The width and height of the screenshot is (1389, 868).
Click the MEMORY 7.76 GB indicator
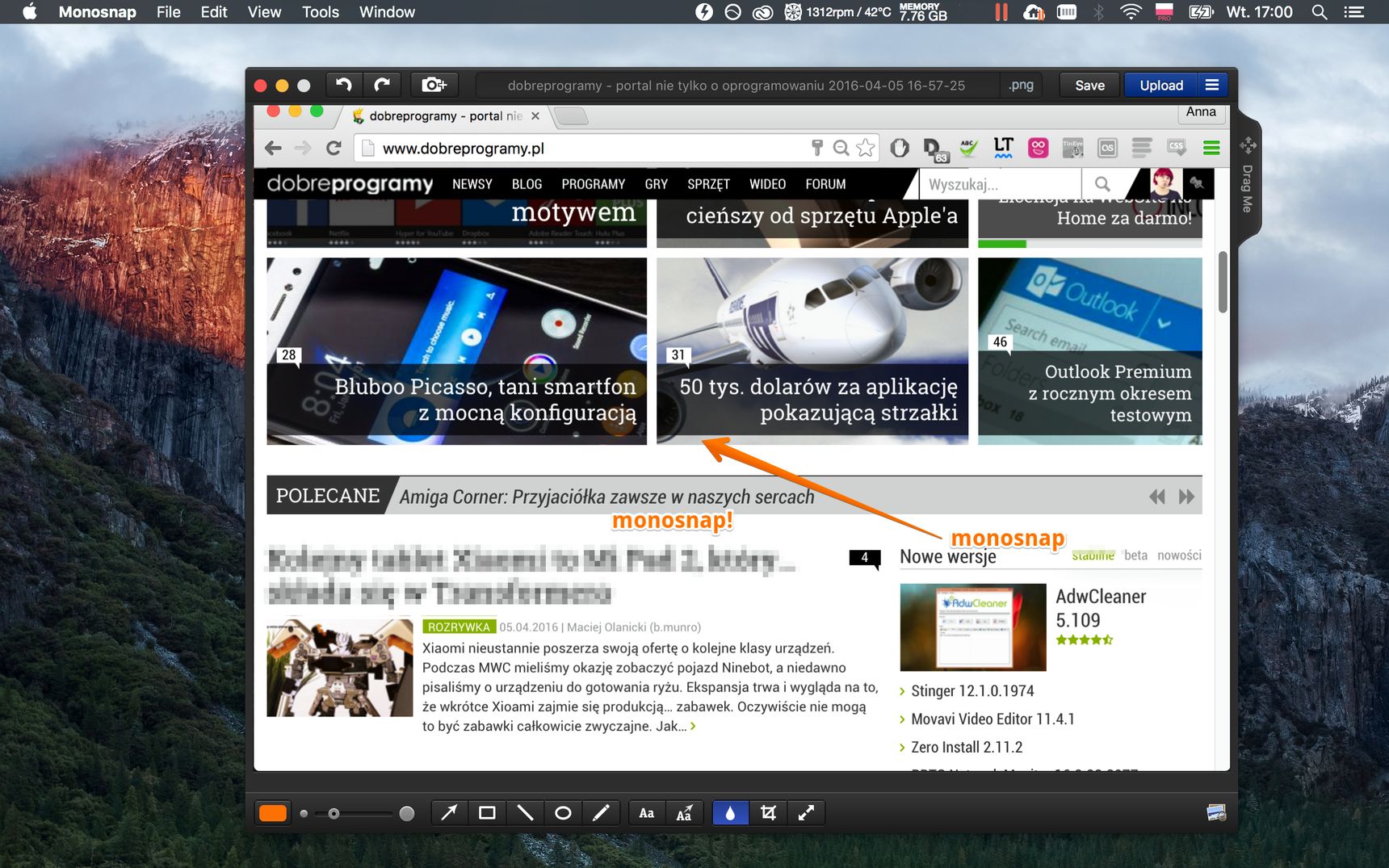(923, 12)
